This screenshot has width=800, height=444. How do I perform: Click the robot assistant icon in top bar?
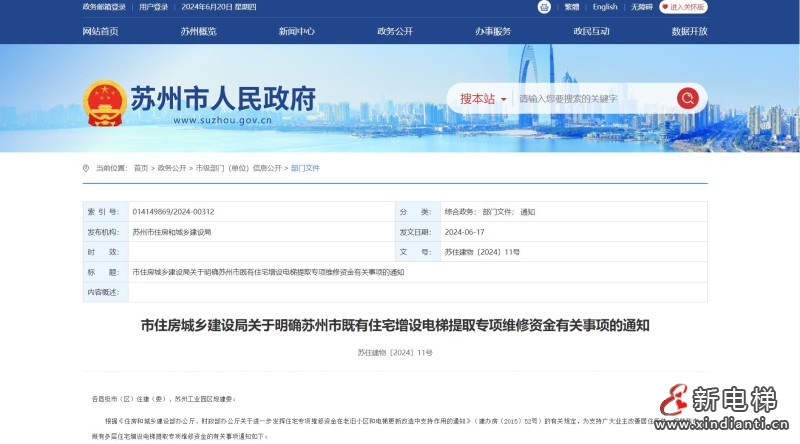(543, 7)
